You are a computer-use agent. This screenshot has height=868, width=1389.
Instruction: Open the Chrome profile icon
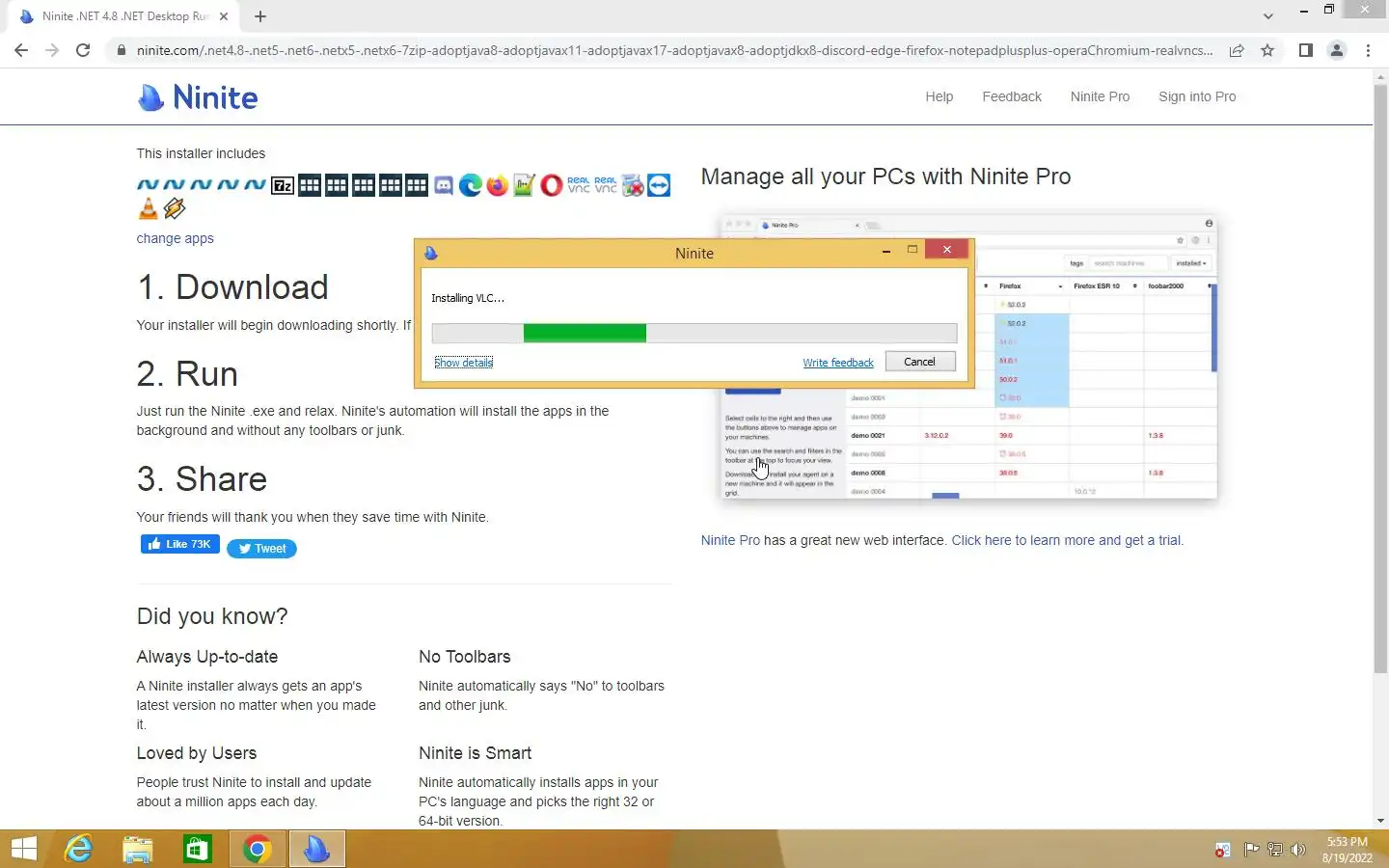[x=1337, y=50]
